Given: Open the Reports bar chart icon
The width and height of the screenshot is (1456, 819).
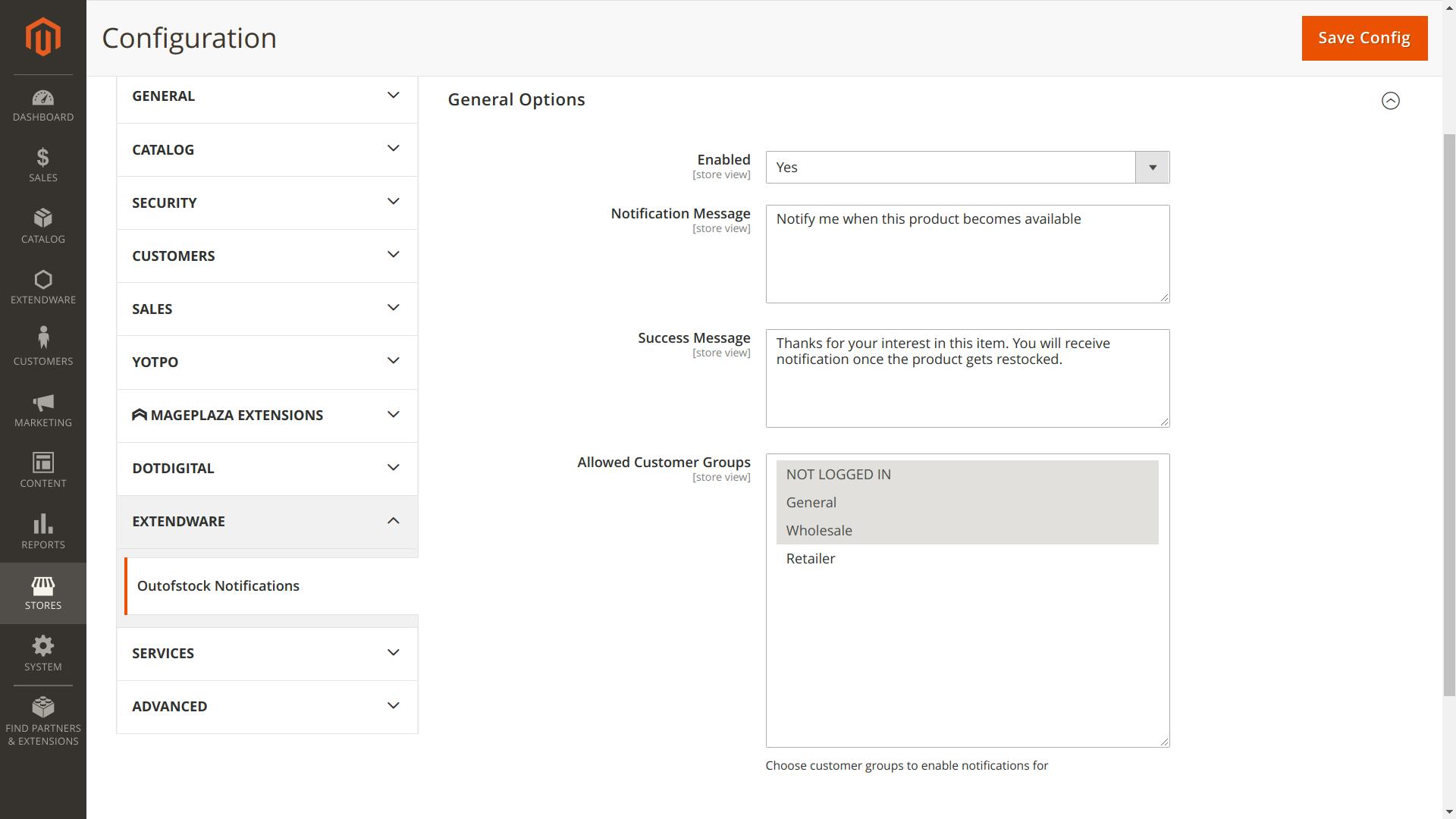Looking at the screenshot, I should (x=42, y=532).
